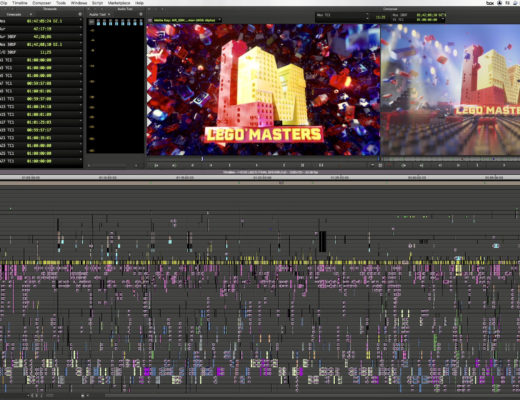Screen dimensions: 520x400
Task: Open the Composer menu
Action: point(42,3)
